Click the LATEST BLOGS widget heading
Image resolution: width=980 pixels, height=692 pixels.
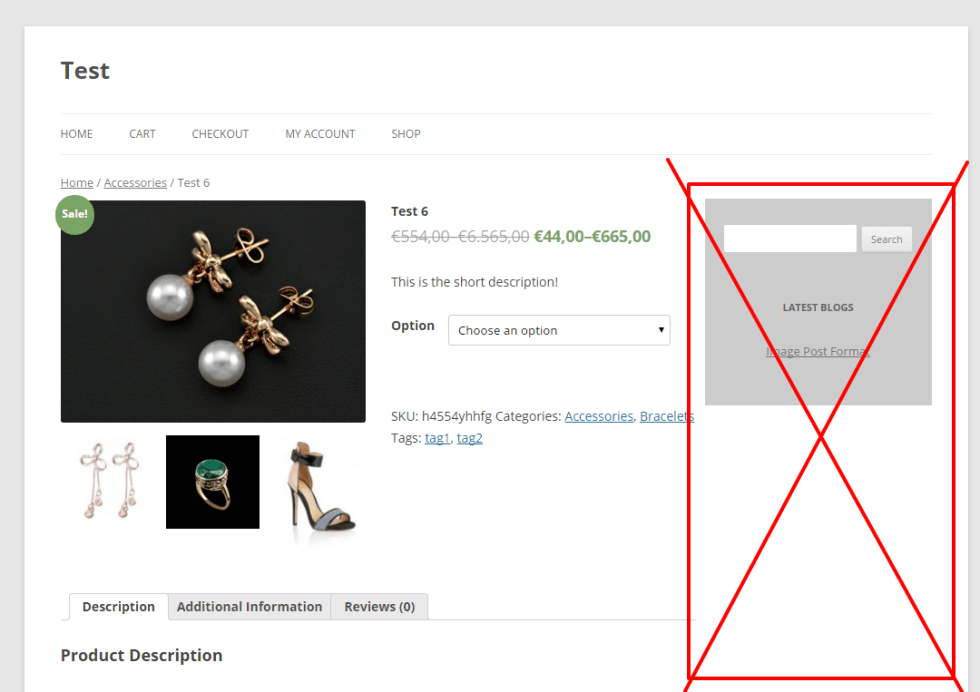[818, 308]
